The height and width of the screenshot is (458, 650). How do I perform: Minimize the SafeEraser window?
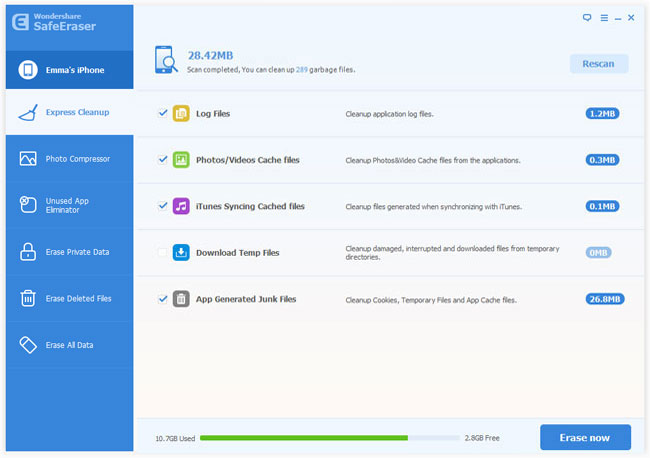coord(618,19)
